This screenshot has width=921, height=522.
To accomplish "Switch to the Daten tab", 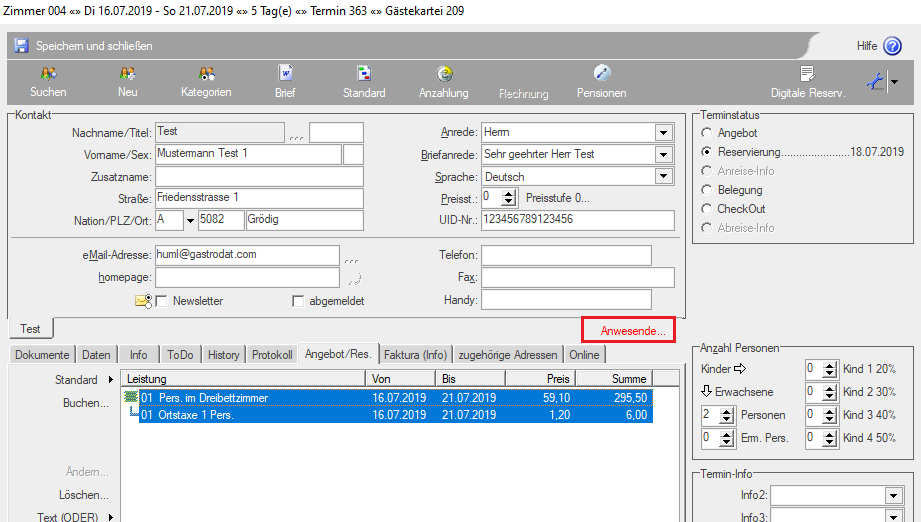I will (x=96, y=355).
